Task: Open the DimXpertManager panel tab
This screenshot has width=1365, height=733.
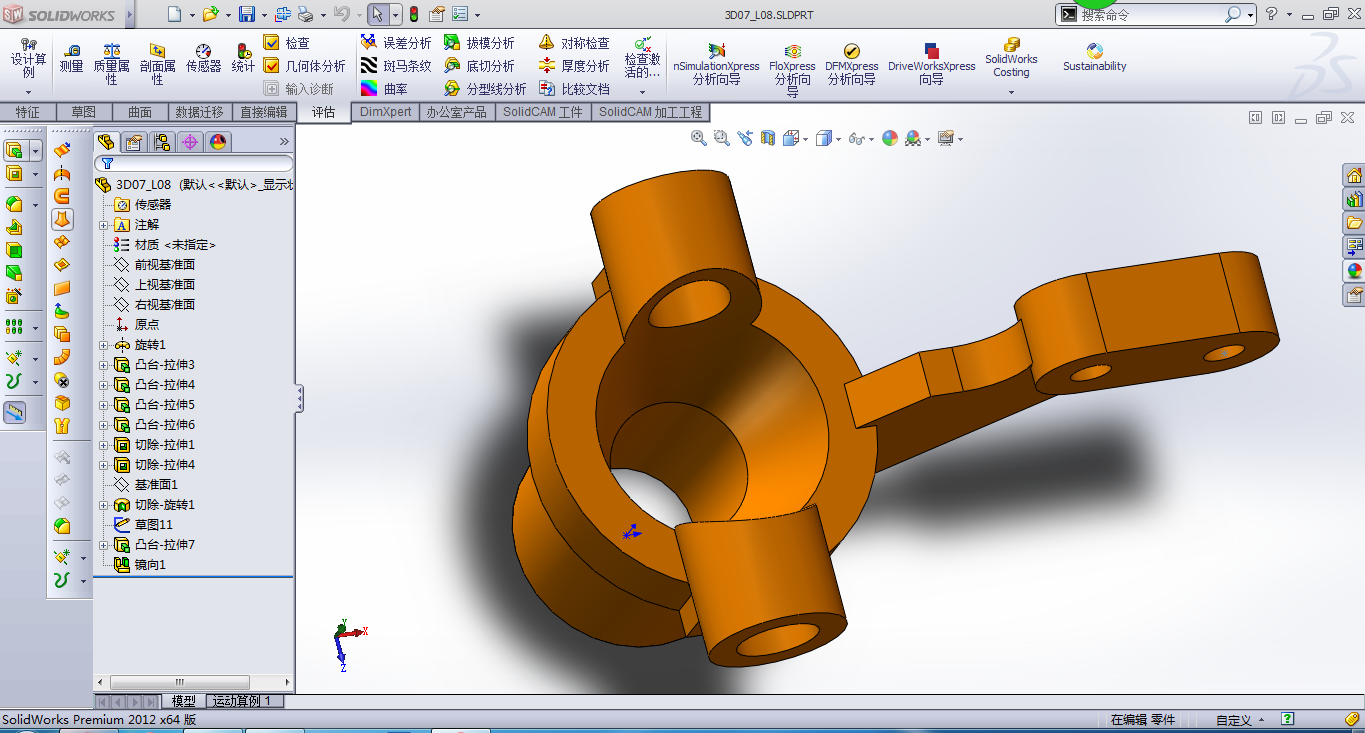Action: click(190, 142)
